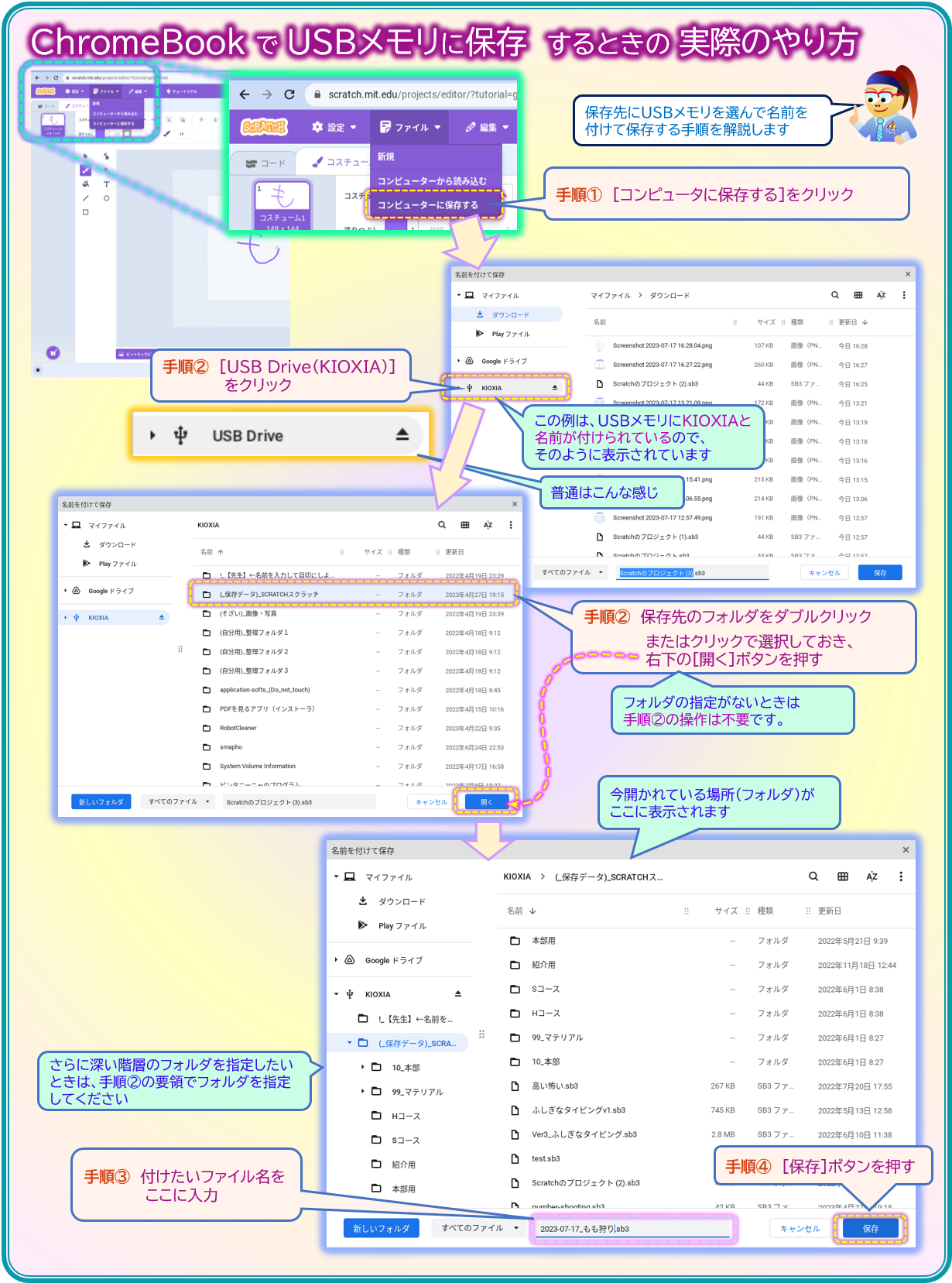Open three-dot menu in the SCRATCH folder dialog

coord(901,876)
